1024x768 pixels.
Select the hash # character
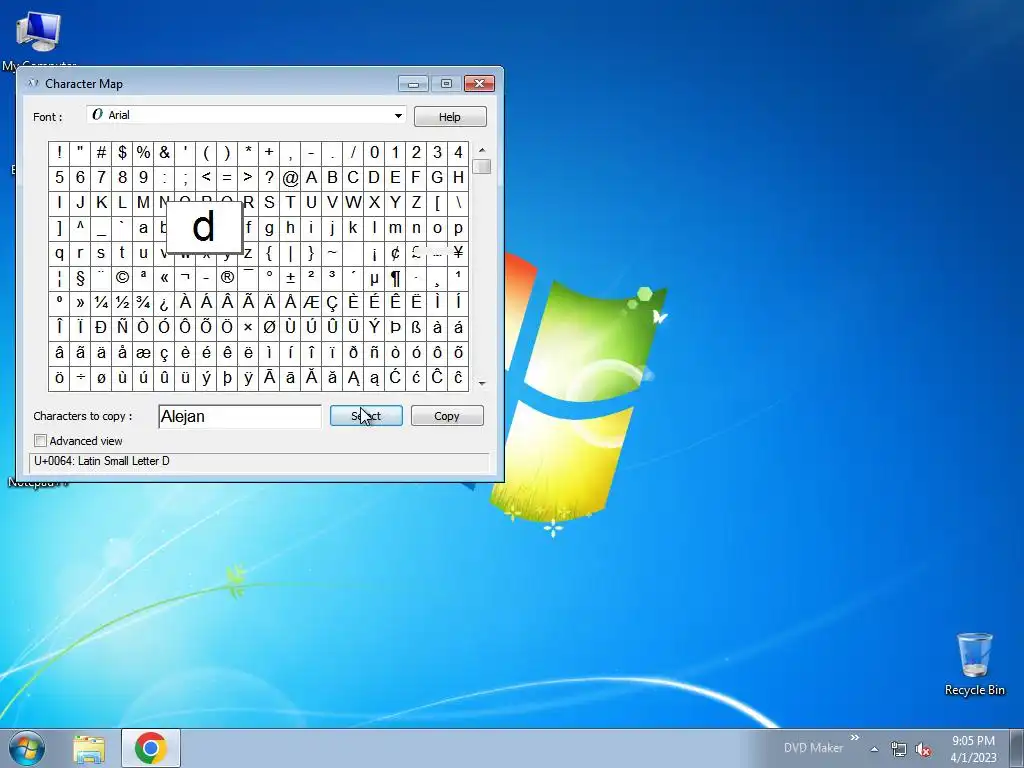[x=101, y=153]
